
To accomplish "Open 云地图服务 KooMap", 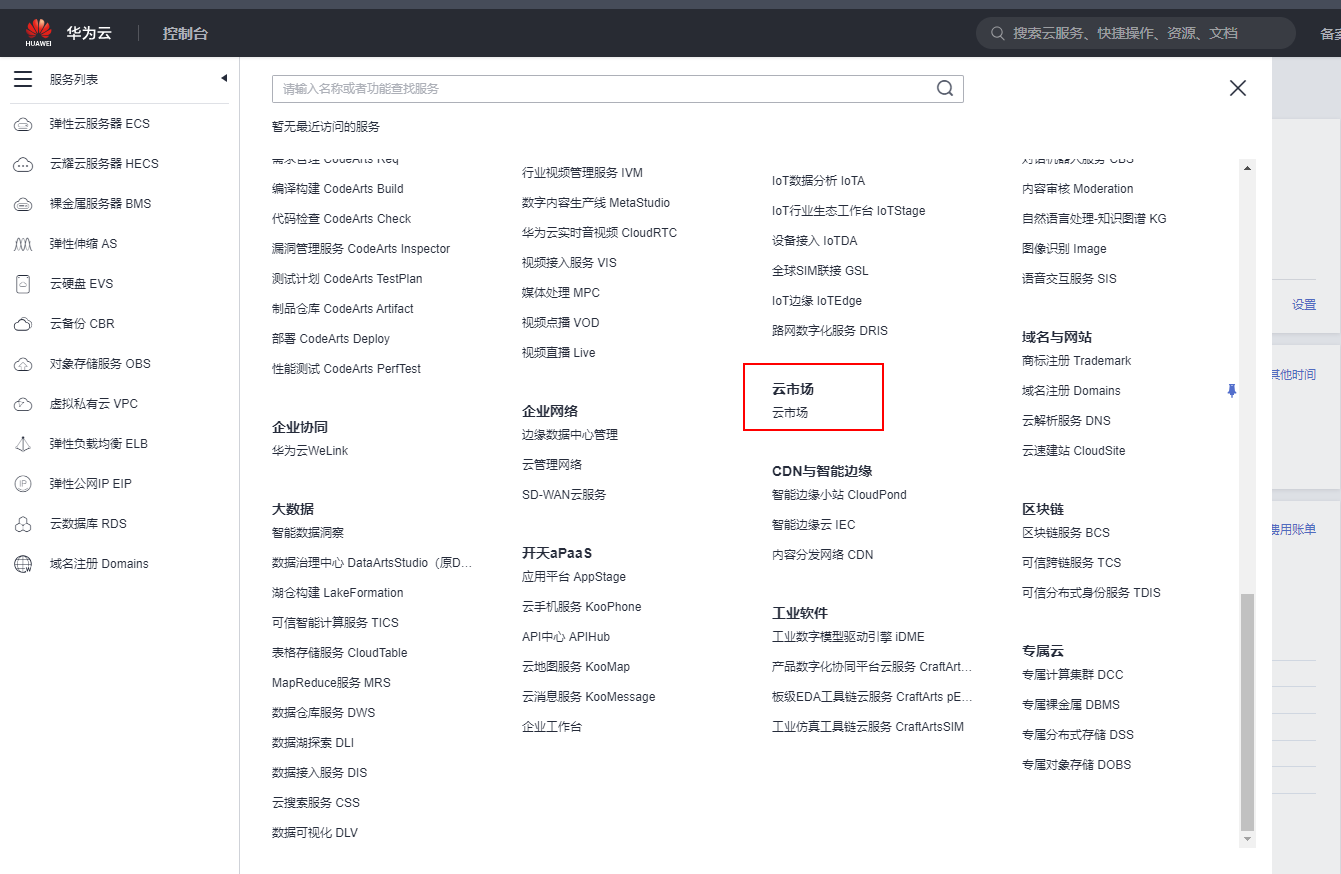I will coord(576,667).
